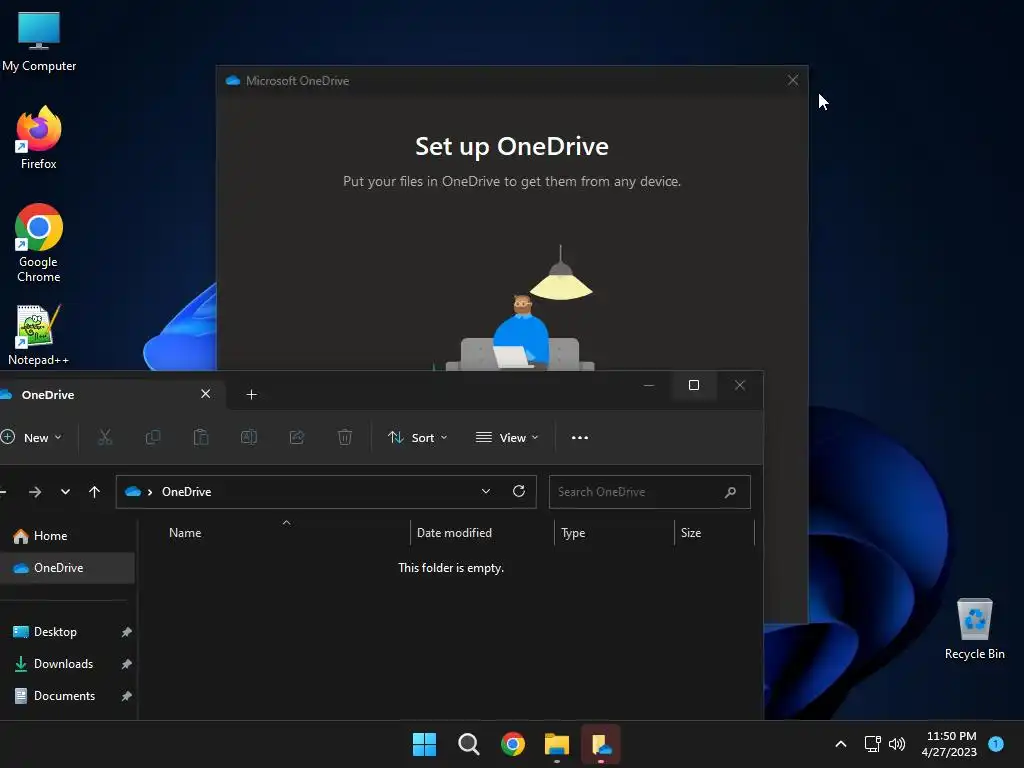The width and height of the screenshot is (1024, 768).
Task: Click the Paste clipboard icon
Action: pos(201,437)
